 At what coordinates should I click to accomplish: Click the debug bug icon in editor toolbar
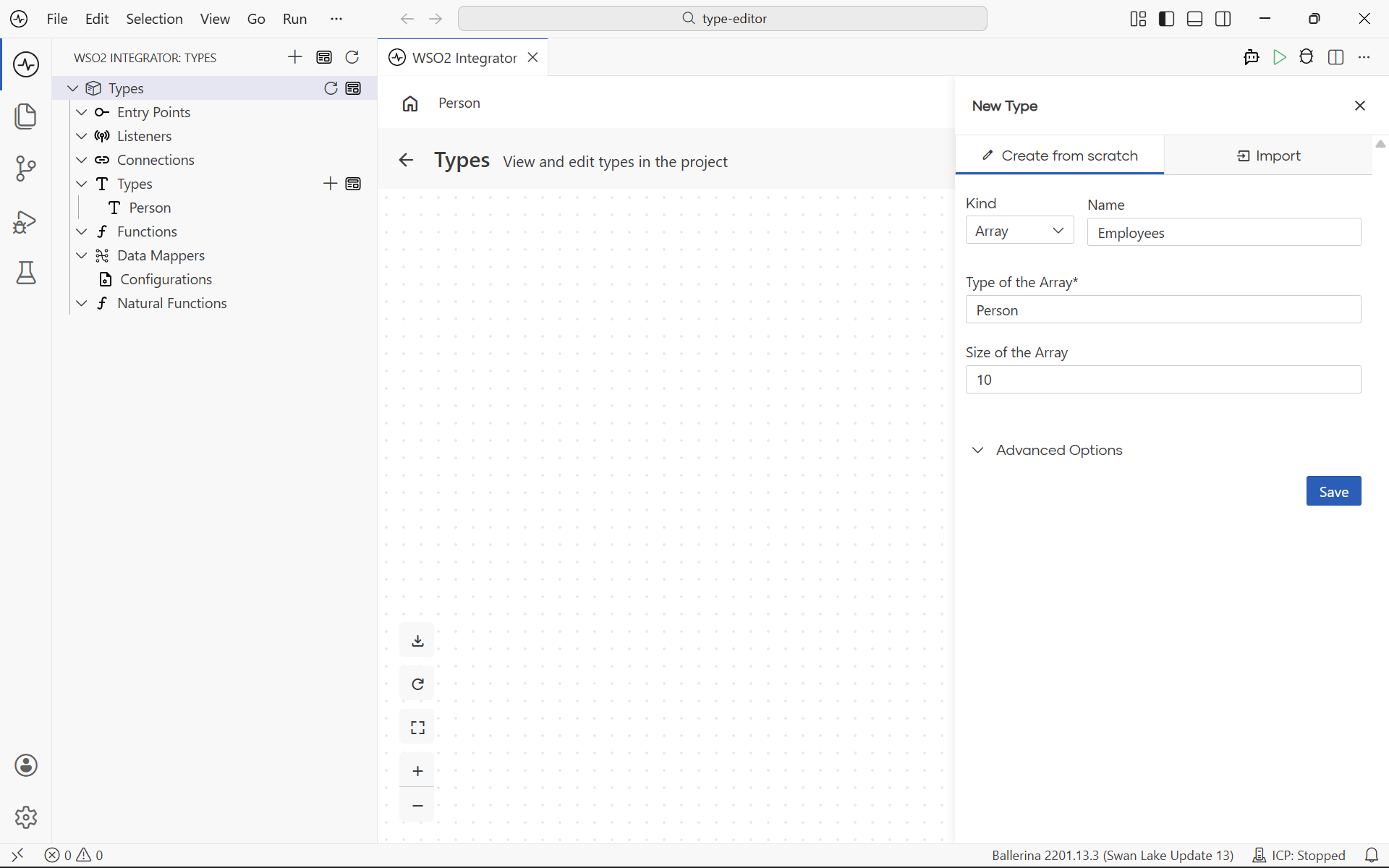click(x=1307, y=57)
